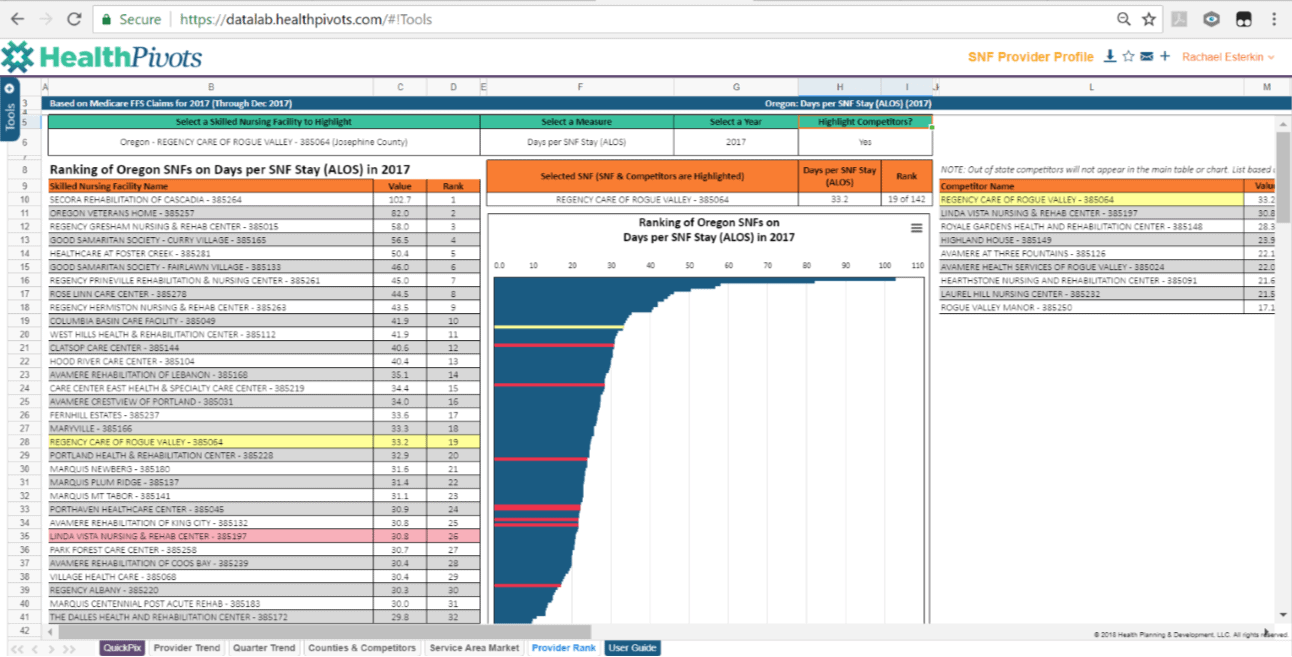Screen dimensions: 1292x657
Task: Switch to the Service Area Market tab
Action: (474, 648)
